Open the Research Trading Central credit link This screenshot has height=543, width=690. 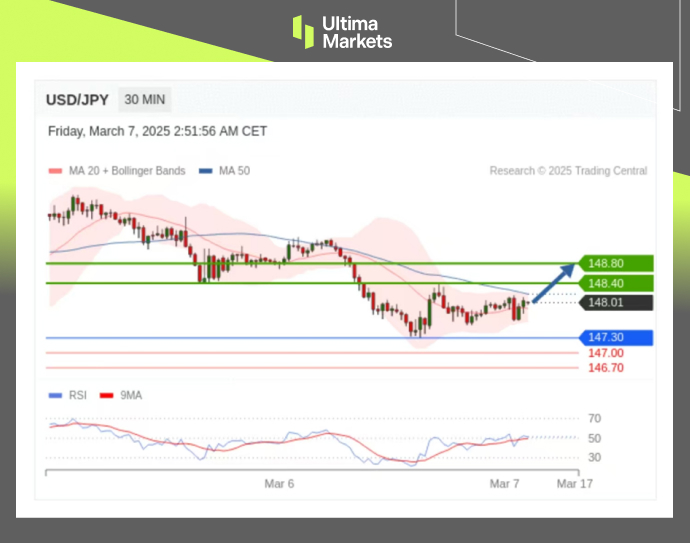568,171
